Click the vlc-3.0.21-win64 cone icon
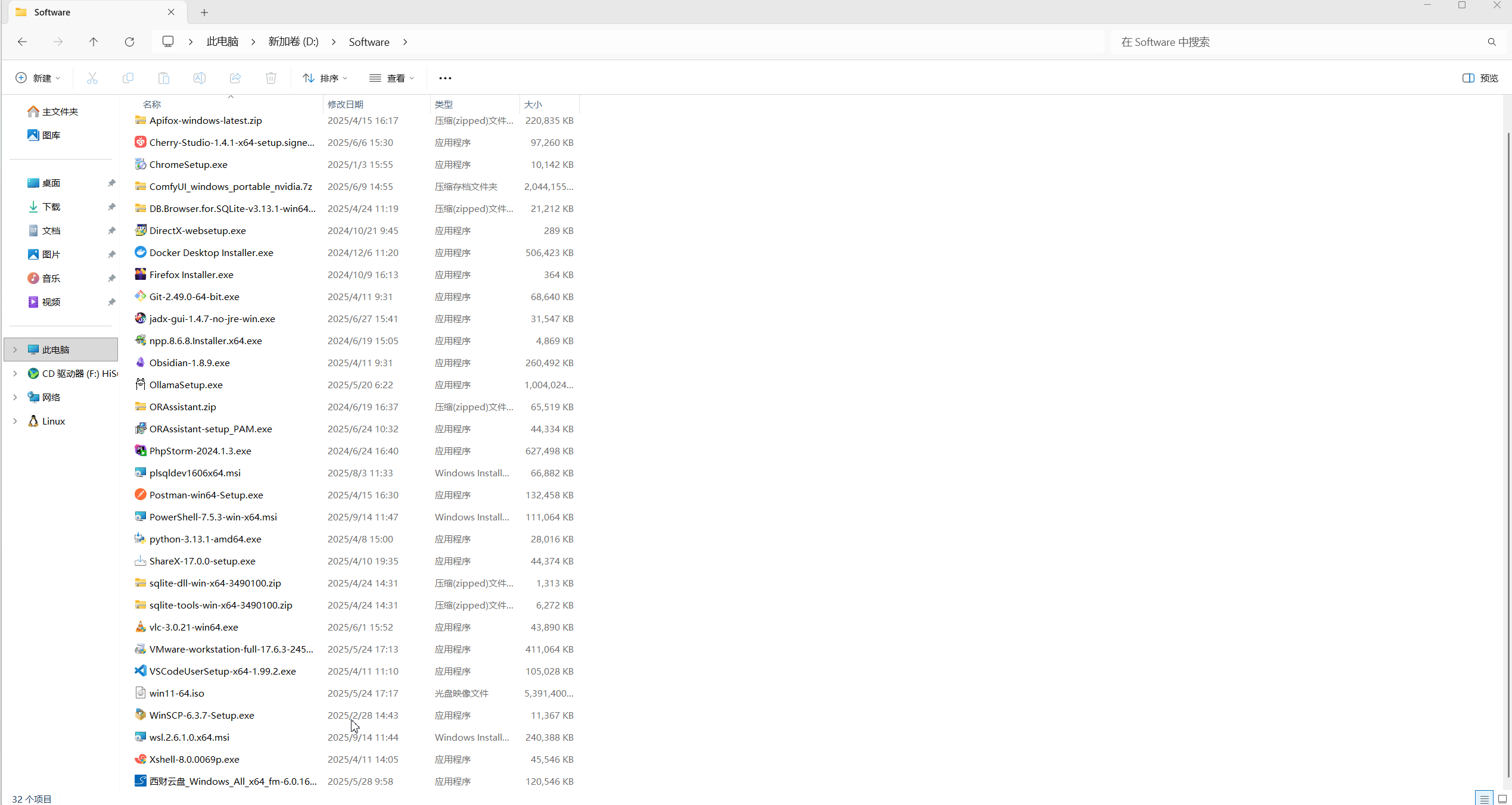Screen dimensions: 1512x805 coord(141,627)
